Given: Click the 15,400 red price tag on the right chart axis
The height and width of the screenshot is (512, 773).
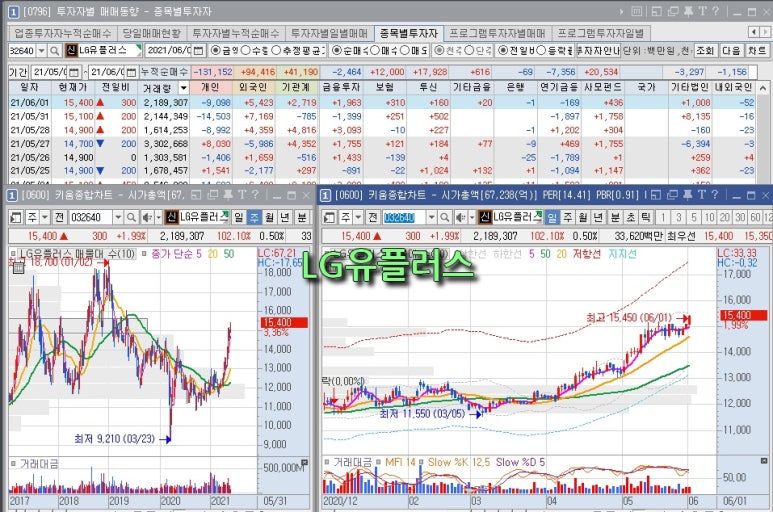Looking at the screenshot, I should [x=743, y=315].
